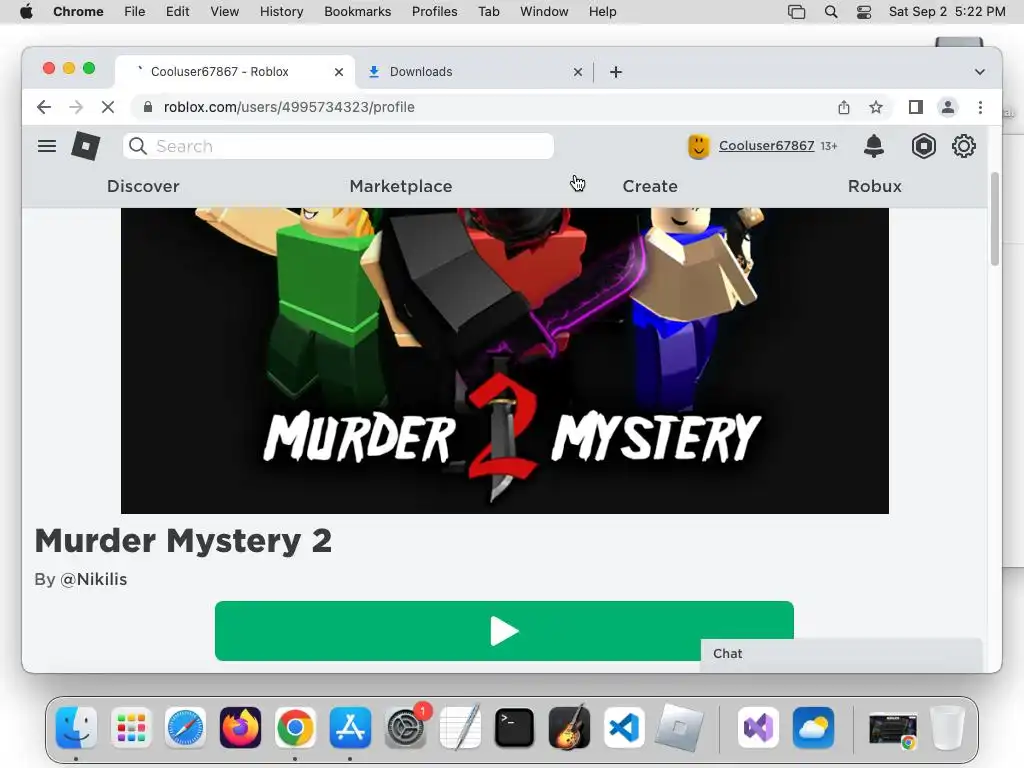
Task: Open Control Center in the menu bar
Action: pyautogui.click(x=864, y=12)
